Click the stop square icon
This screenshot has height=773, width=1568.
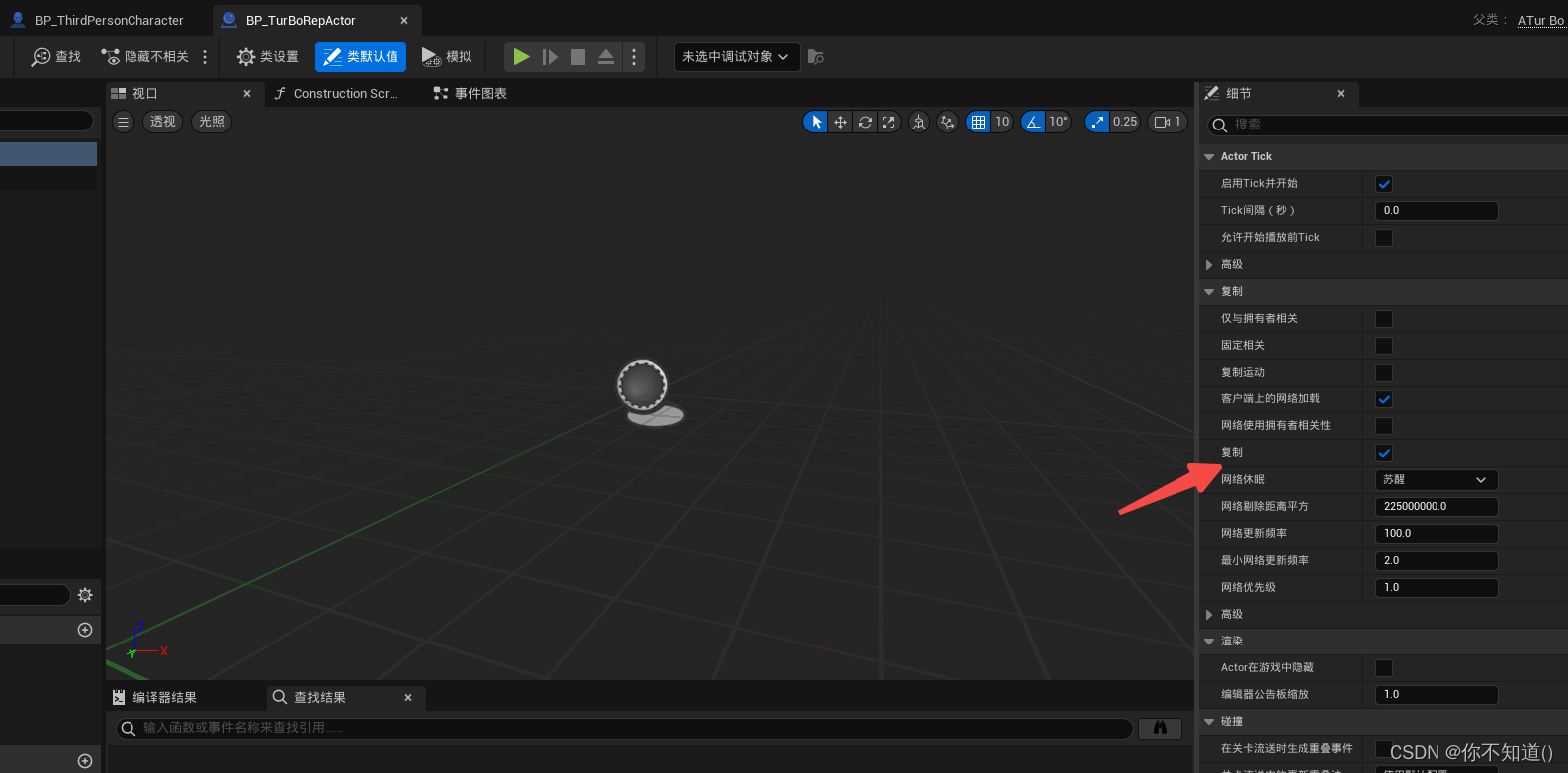pos(578,57)
